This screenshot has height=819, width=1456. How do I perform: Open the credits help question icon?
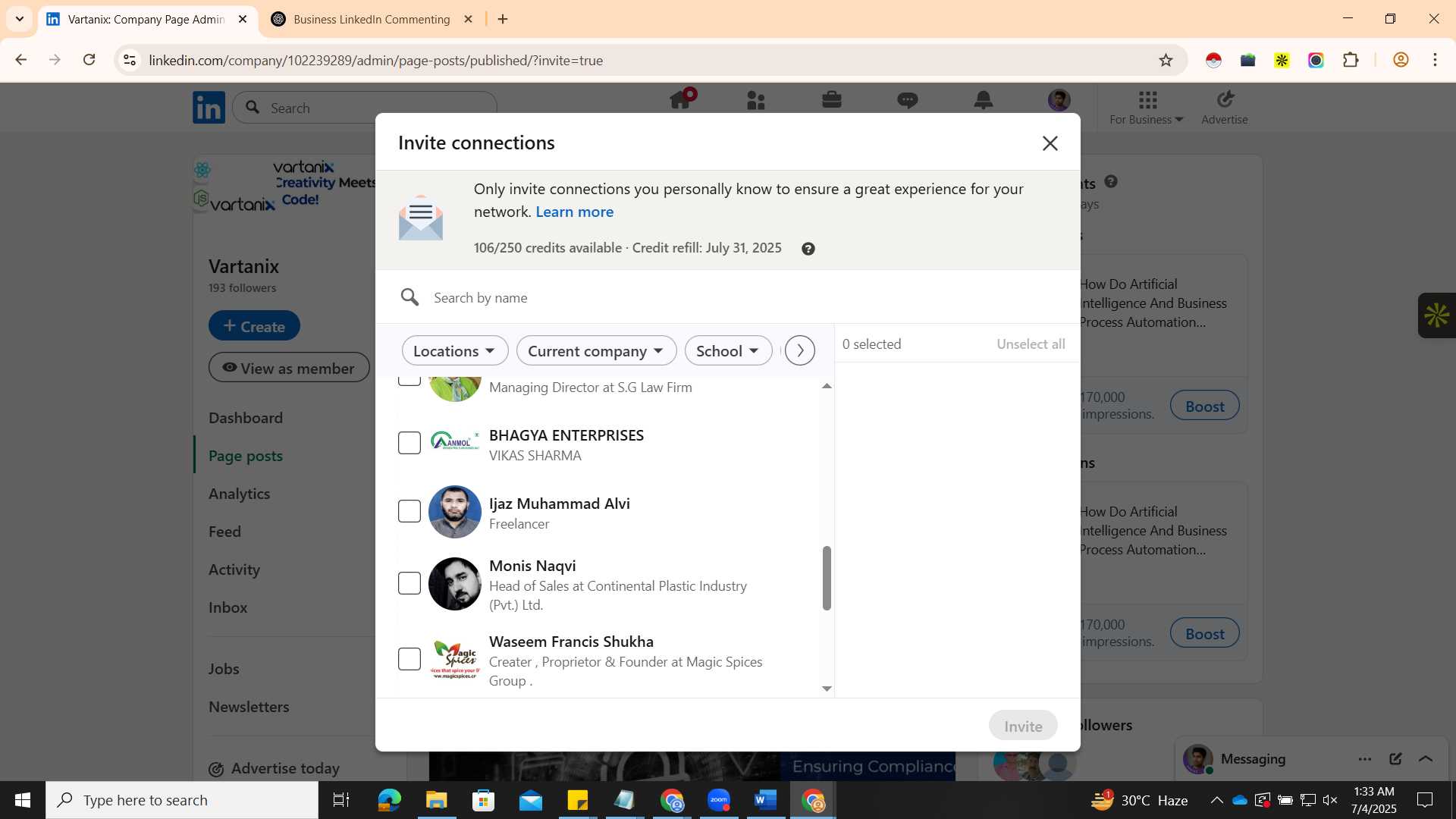[808, 249]
